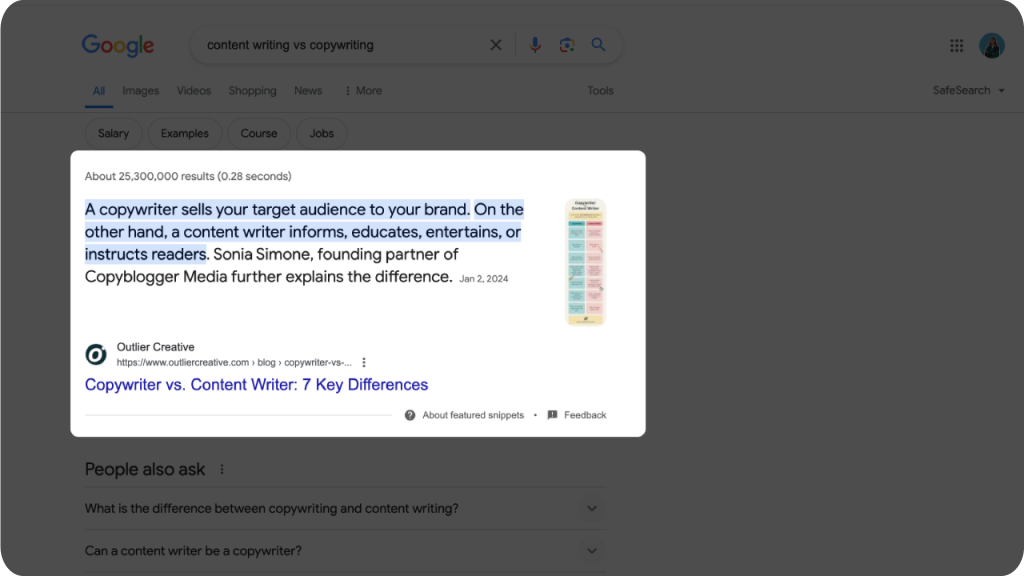Open the Google apps grid icon

click(957, 46)
